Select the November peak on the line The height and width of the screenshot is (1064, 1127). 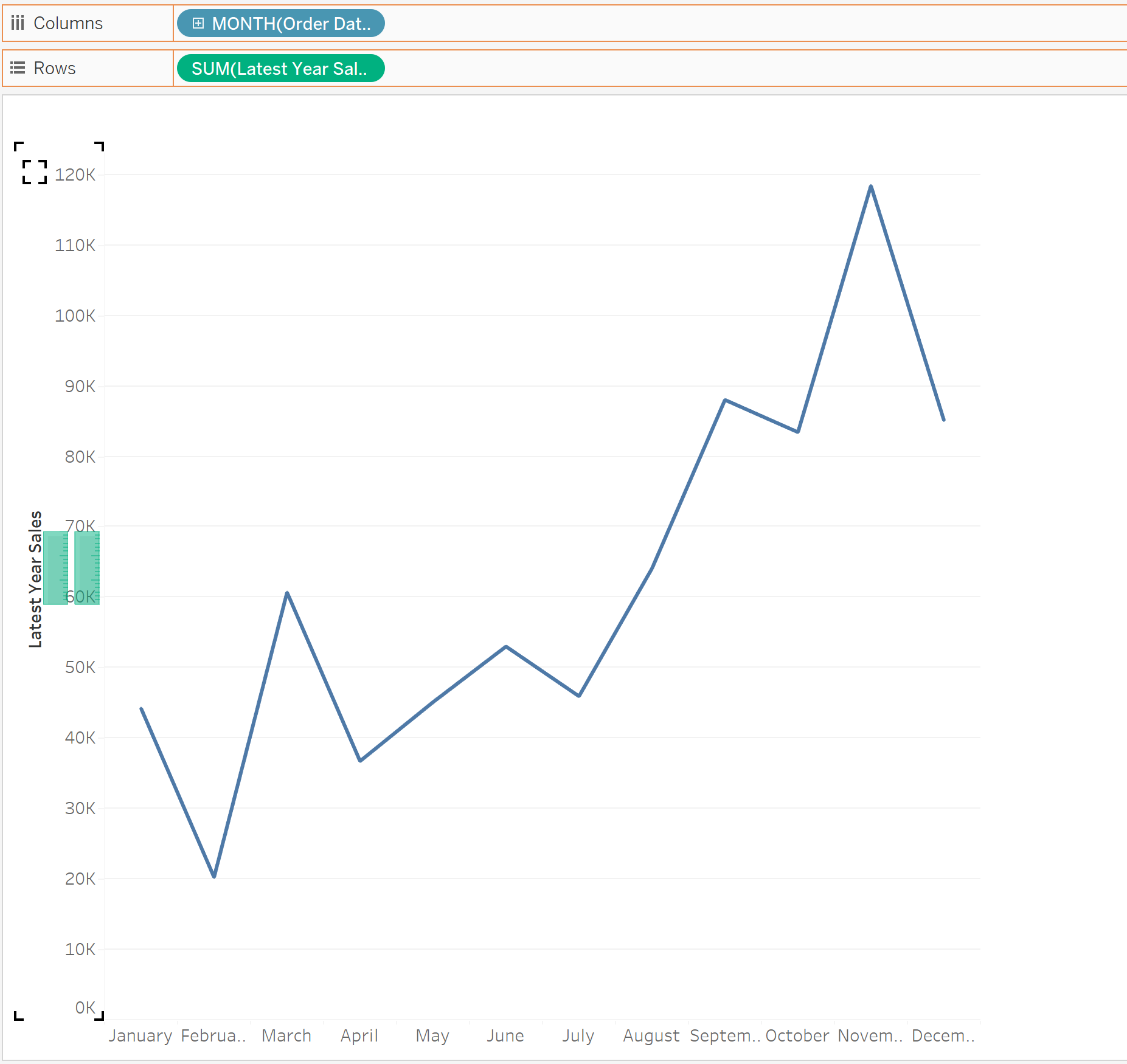point(871,187)
